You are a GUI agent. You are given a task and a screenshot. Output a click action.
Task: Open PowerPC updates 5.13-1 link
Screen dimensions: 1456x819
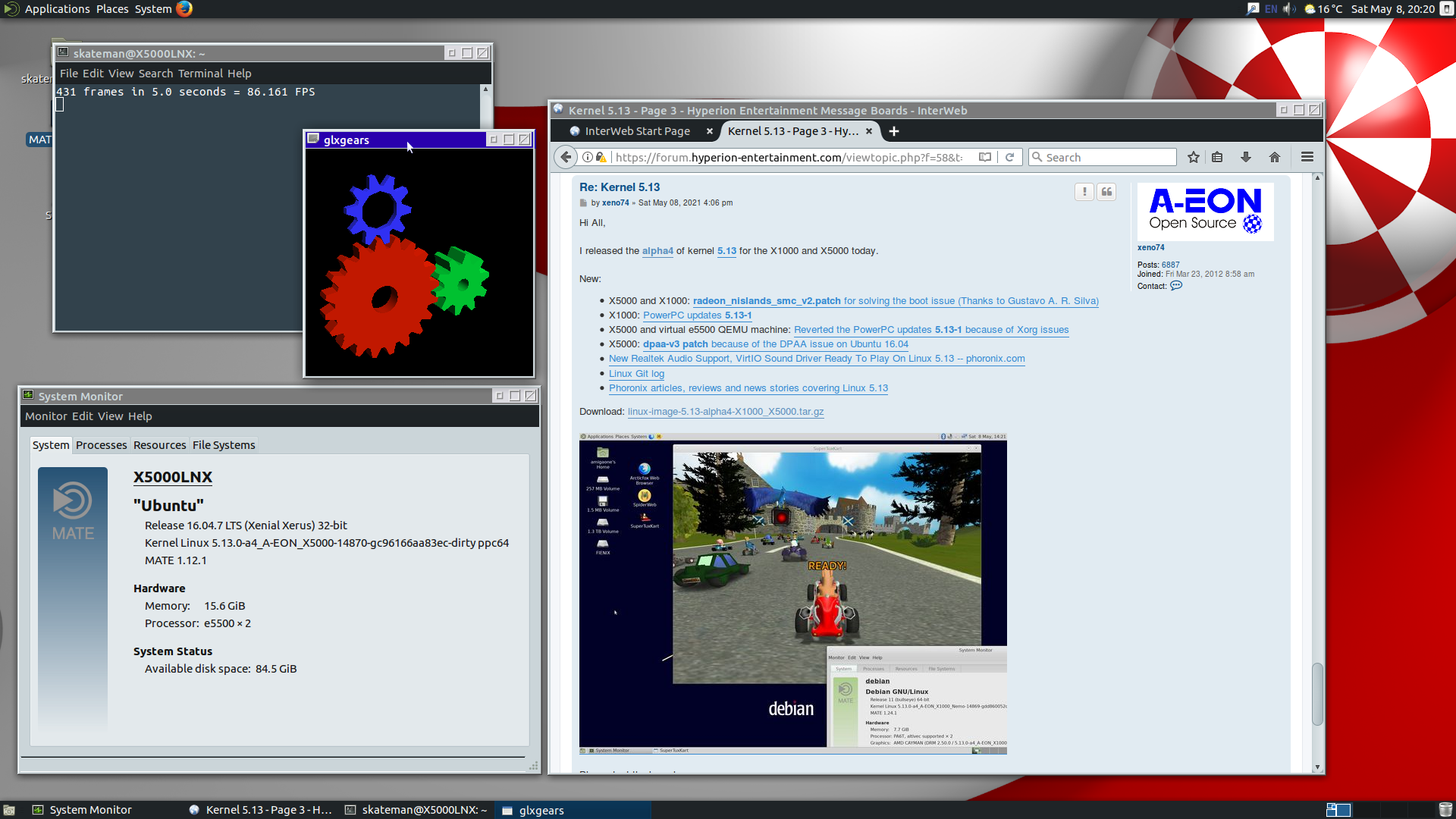coord(697,315)
